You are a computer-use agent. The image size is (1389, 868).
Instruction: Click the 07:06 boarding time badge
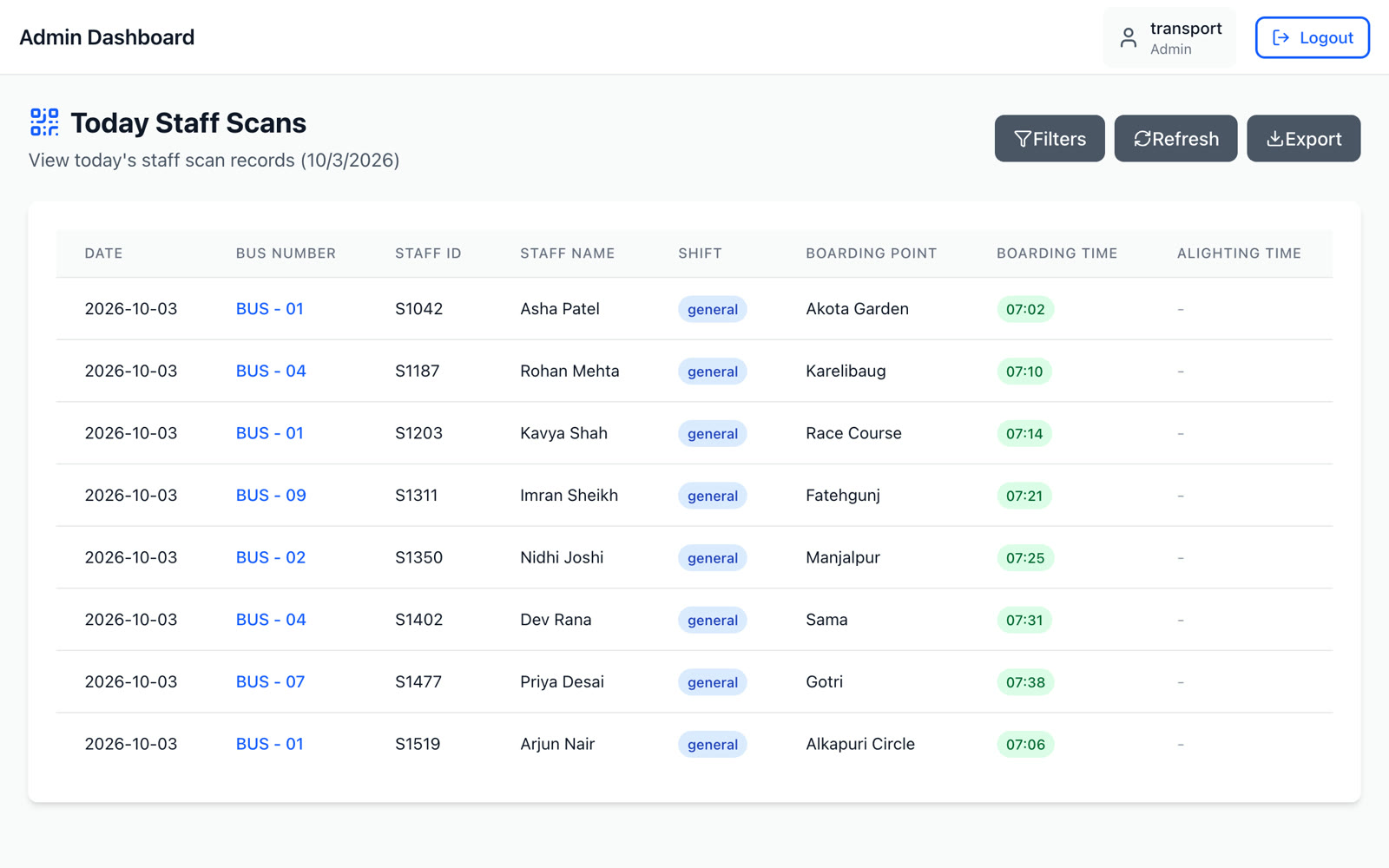pos(1025,745)
